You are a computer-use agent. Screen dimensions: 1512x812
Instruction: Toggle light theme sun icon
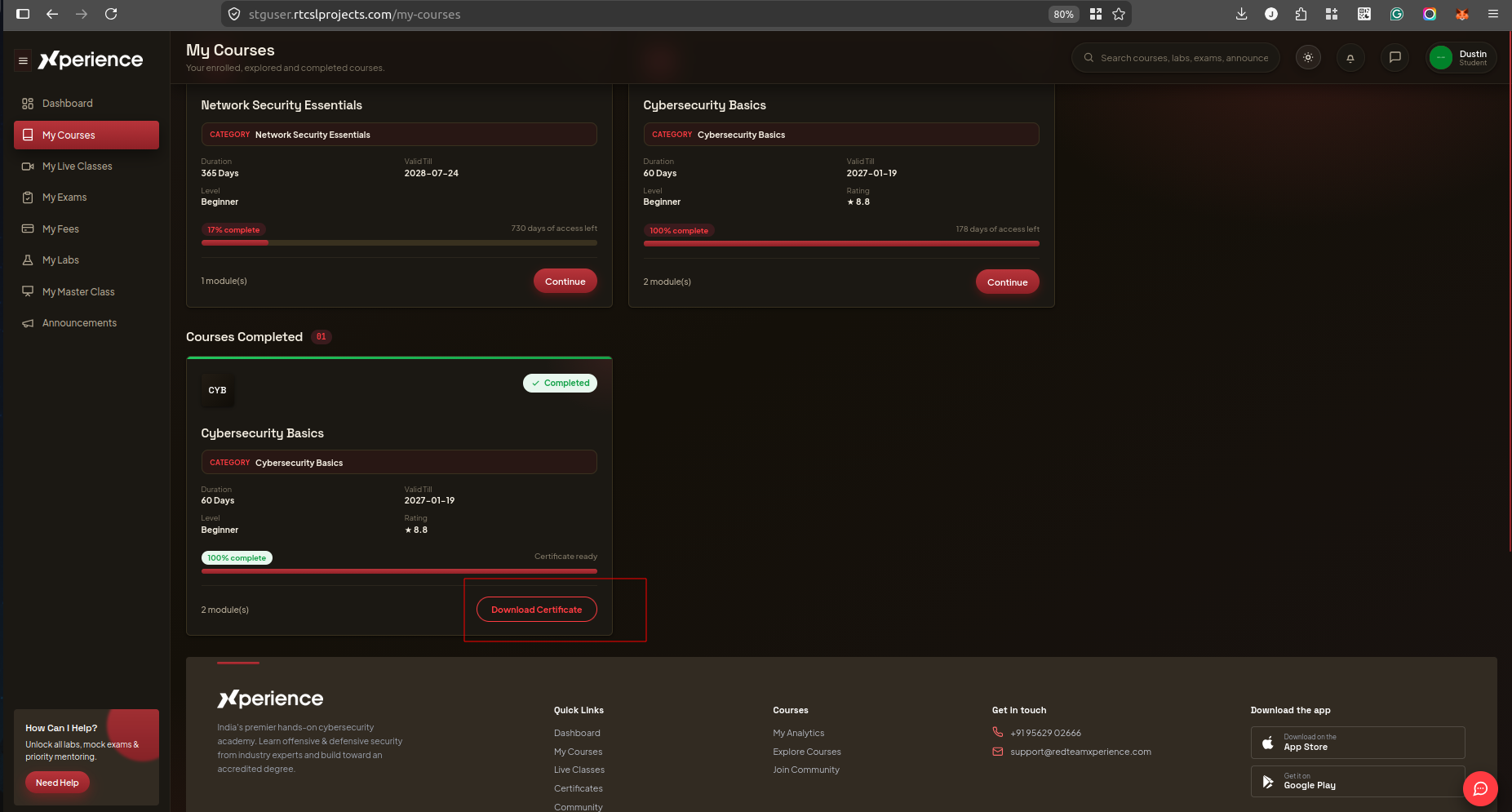coord(1308,58)
